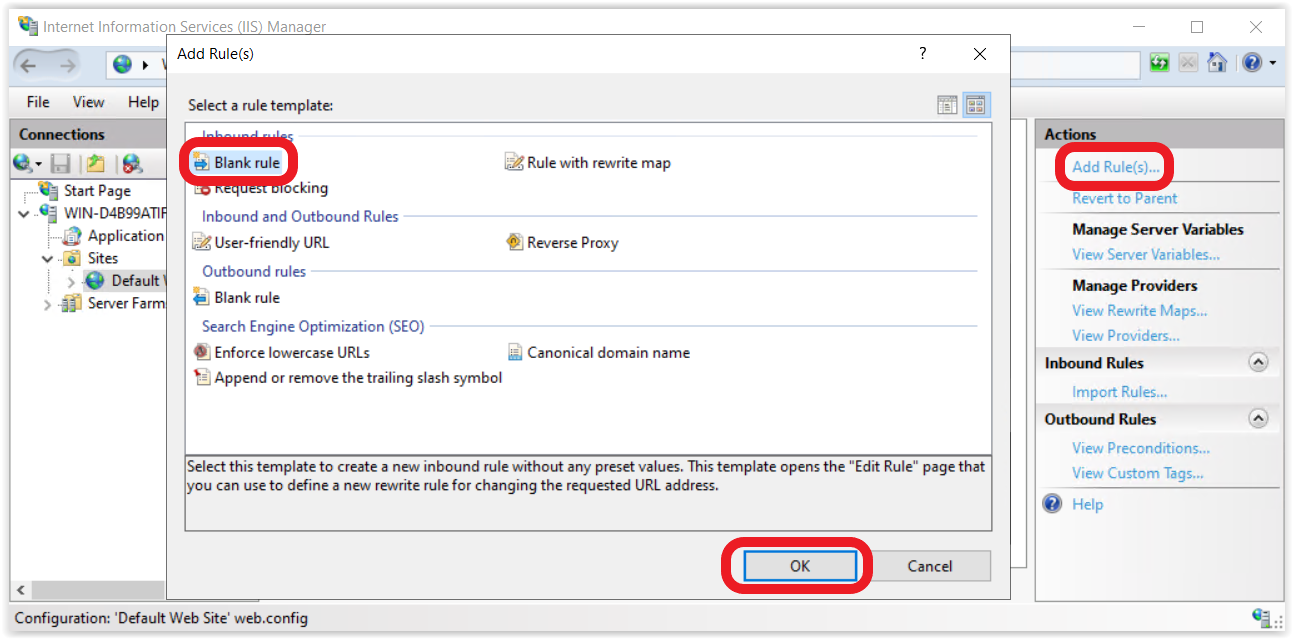
Task: Open View Custom Tags... link
Action: tap(1138, 473)
